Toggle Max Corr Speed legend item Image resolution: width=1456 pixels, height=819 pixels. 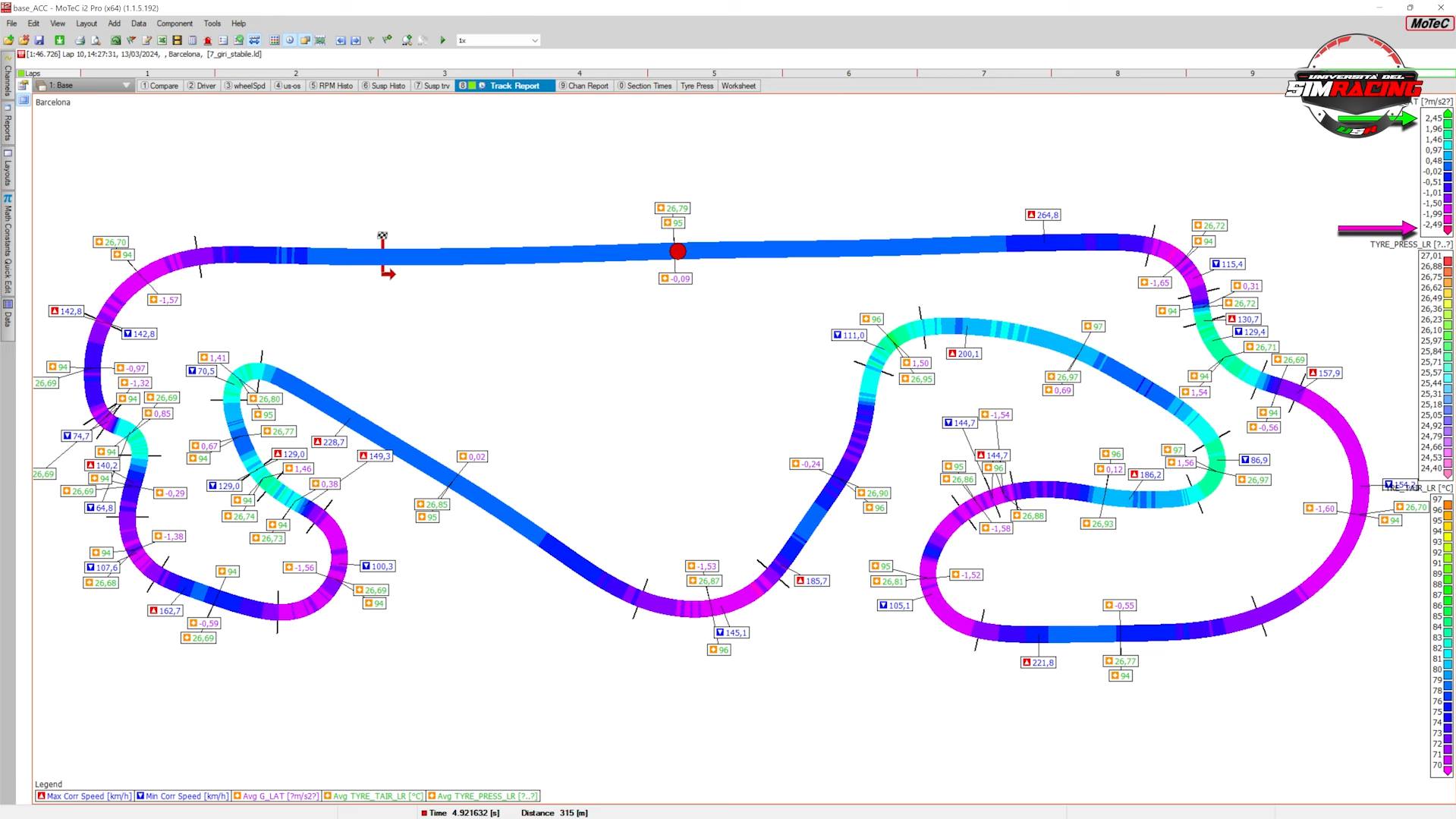(x=83, y=796)
